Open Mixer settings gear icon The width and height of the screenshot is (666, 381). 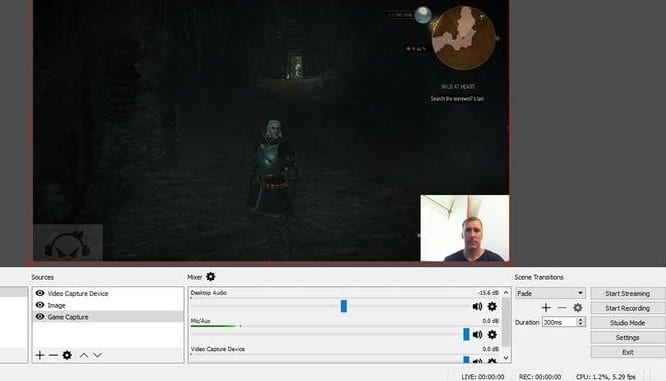[x=211, y=277]
